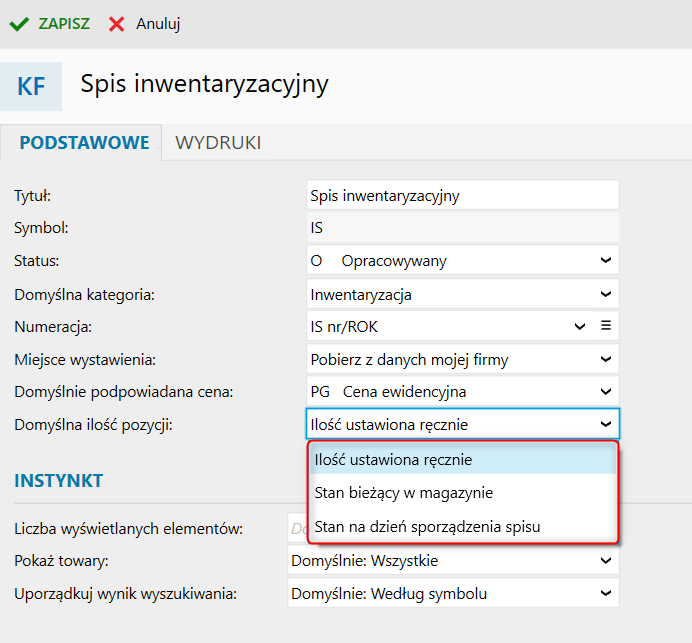
Task: Open the Pokaż towary dropdown
Action: [452, 561]
